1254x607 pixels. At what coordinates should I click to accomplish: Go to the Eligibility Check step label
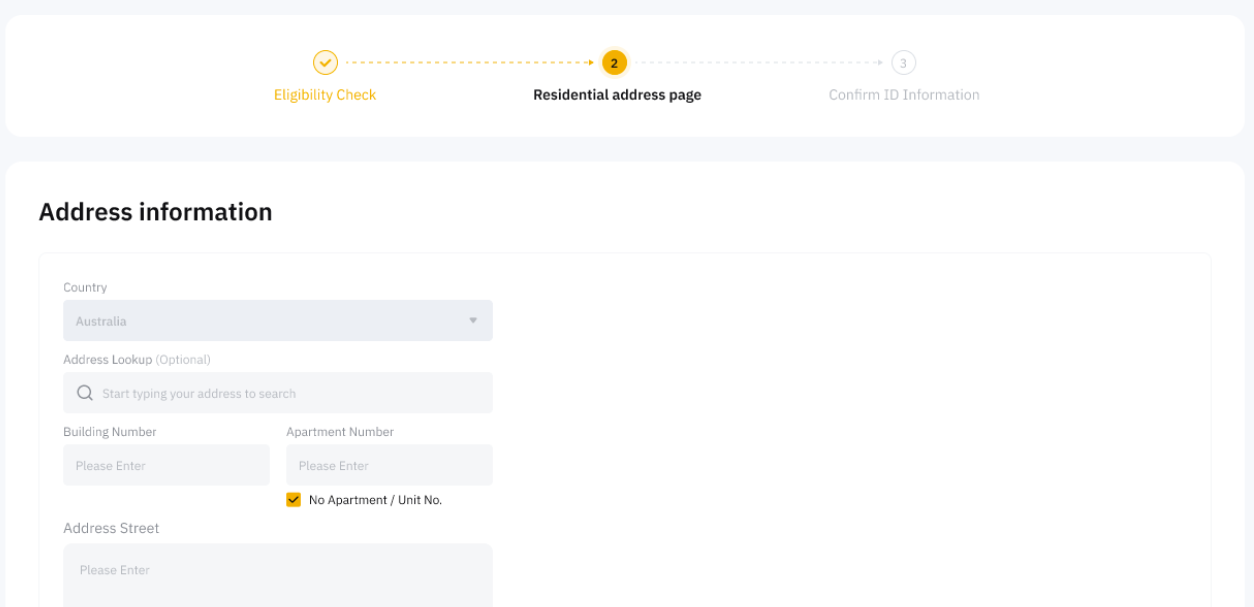point(325,95)
